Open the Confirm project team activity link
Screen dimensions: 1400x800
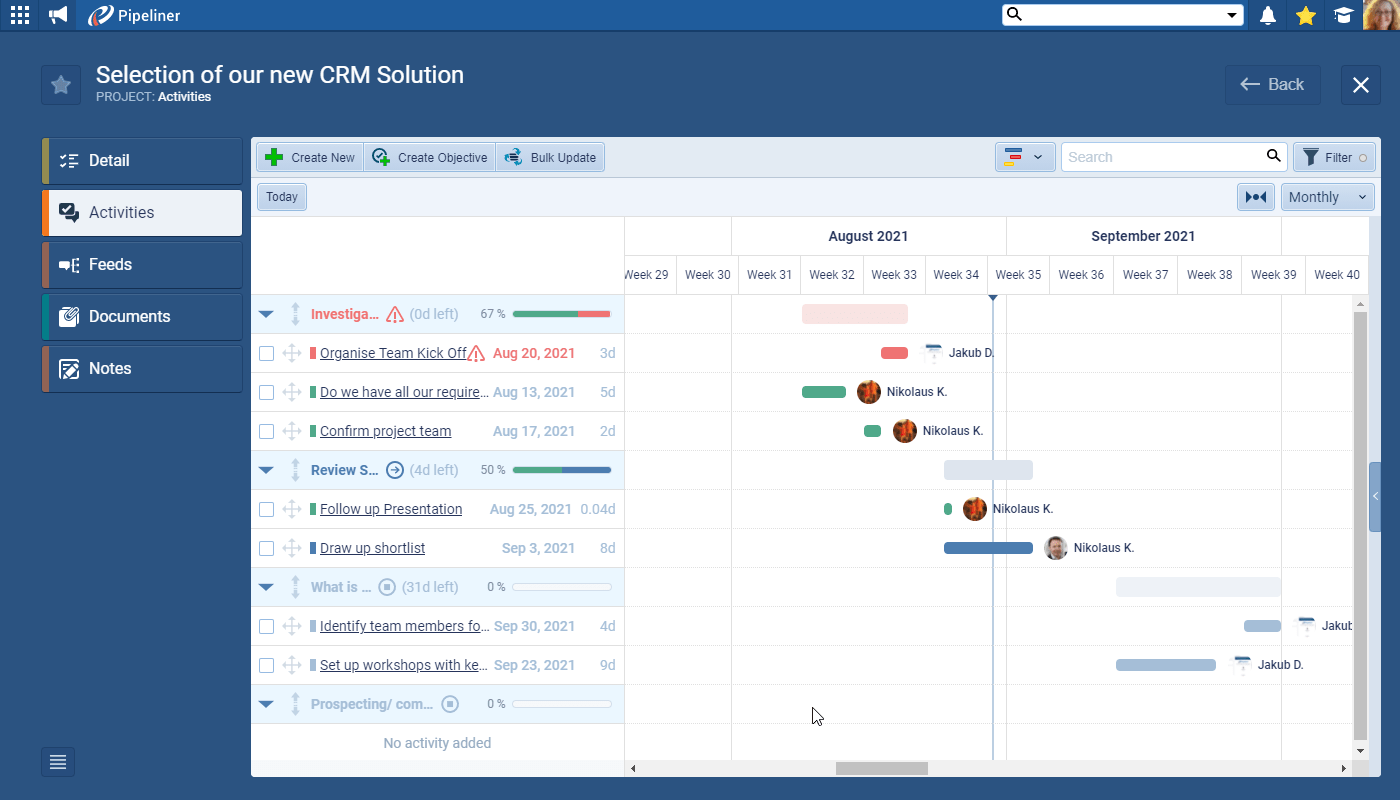[384, 431]
